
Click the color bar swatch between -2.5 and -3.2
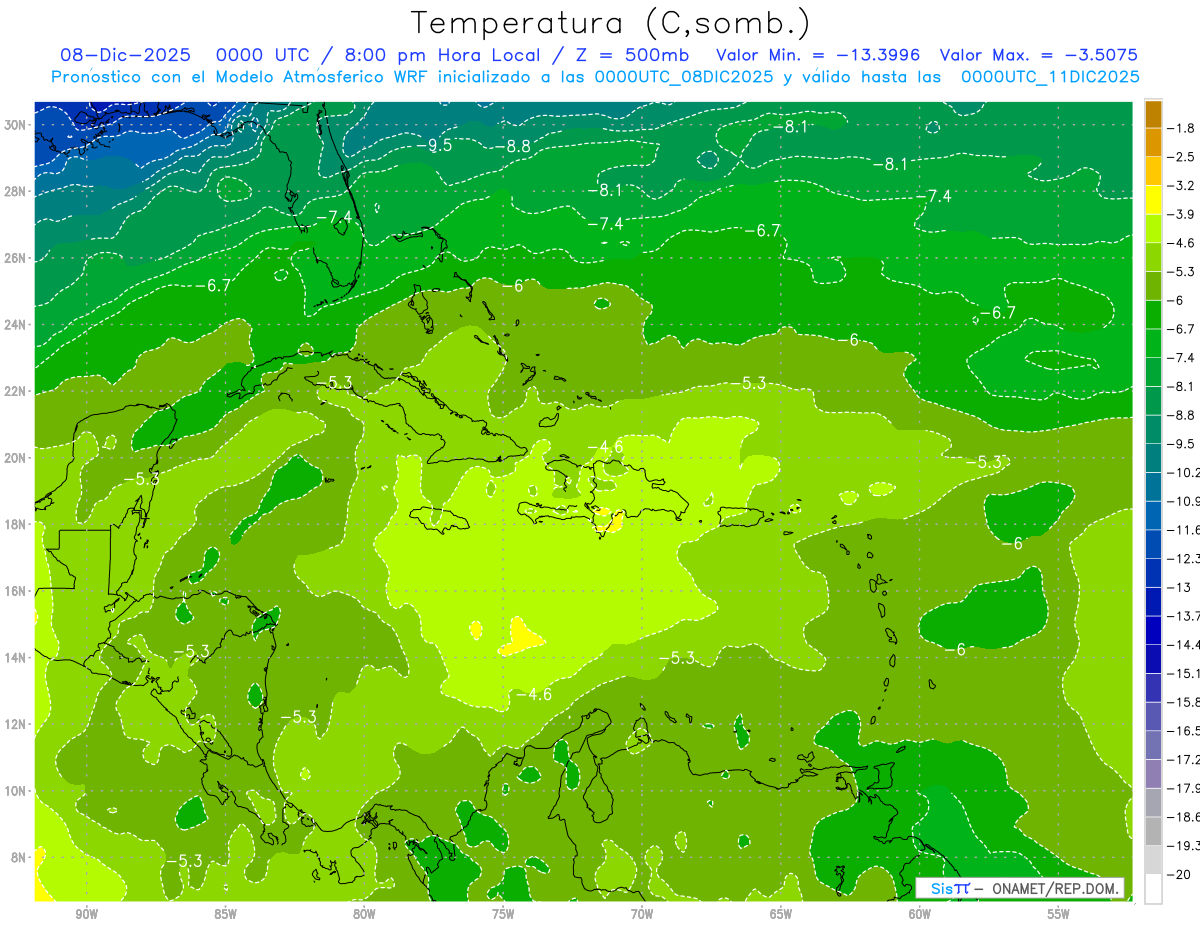[x=1153, y=171]
